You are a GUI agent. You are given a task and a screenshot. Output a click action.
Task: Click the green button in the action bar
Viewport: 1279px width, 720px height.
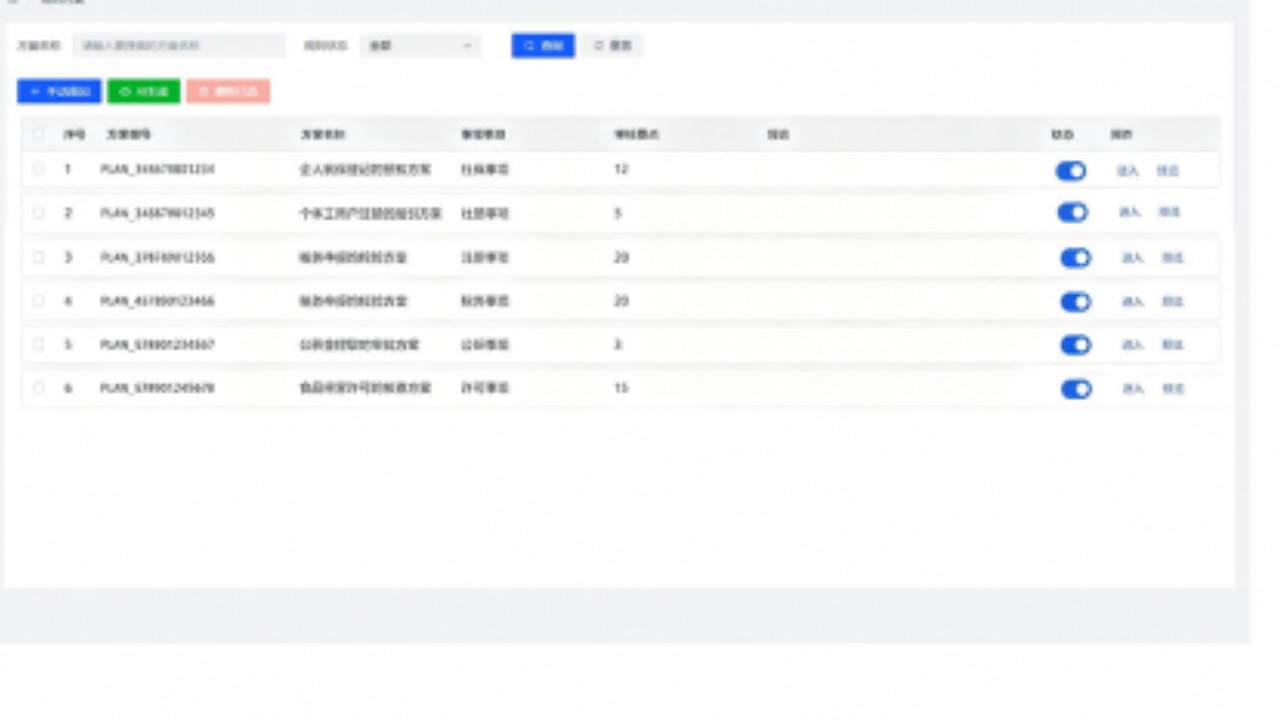(x=144, y=91)
